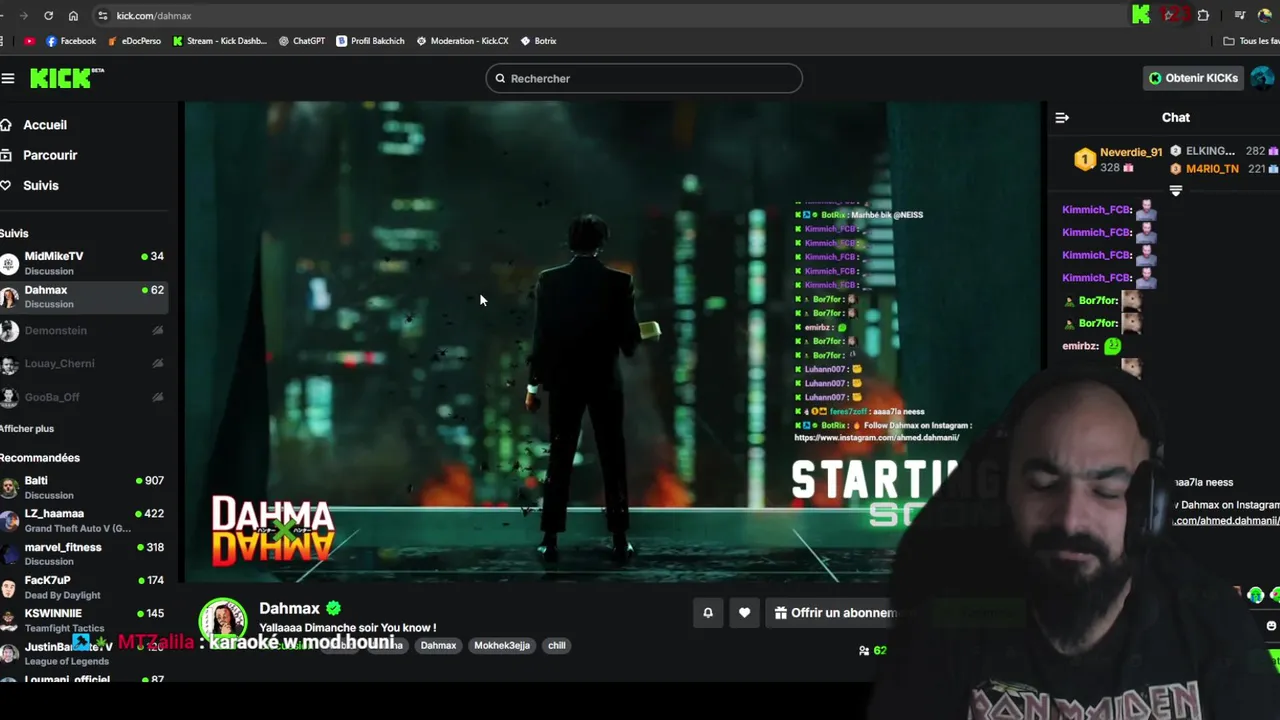Image resolution: width=1280 pixels, height=720 pixels.
Task: Click the browser reload button
Action: point(48,16)
